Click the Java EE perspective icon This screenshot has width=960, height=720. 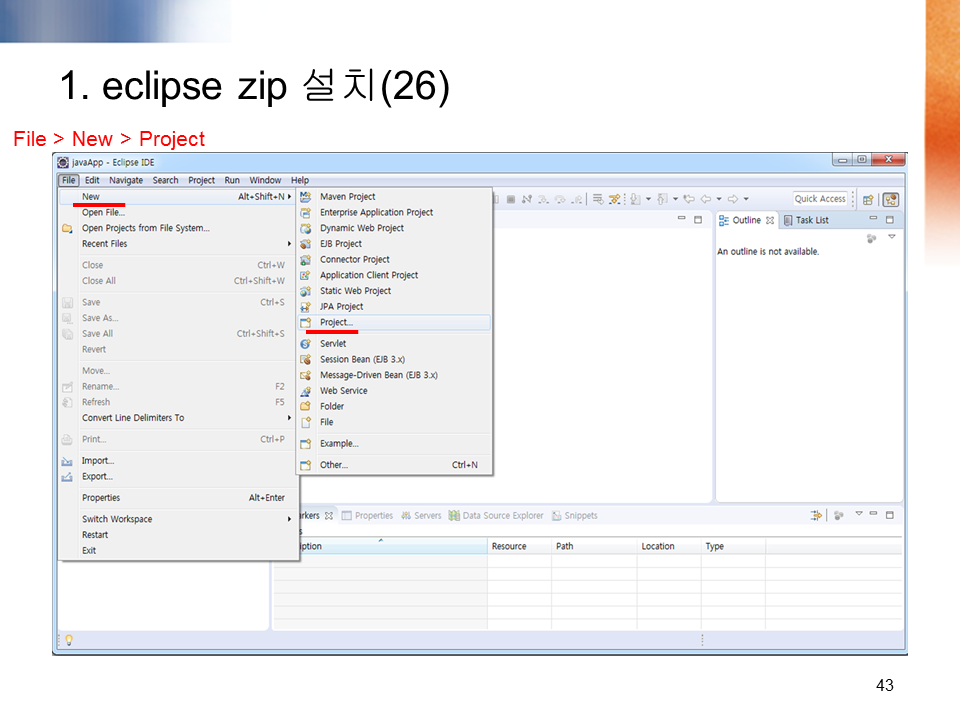coord(891,200)
